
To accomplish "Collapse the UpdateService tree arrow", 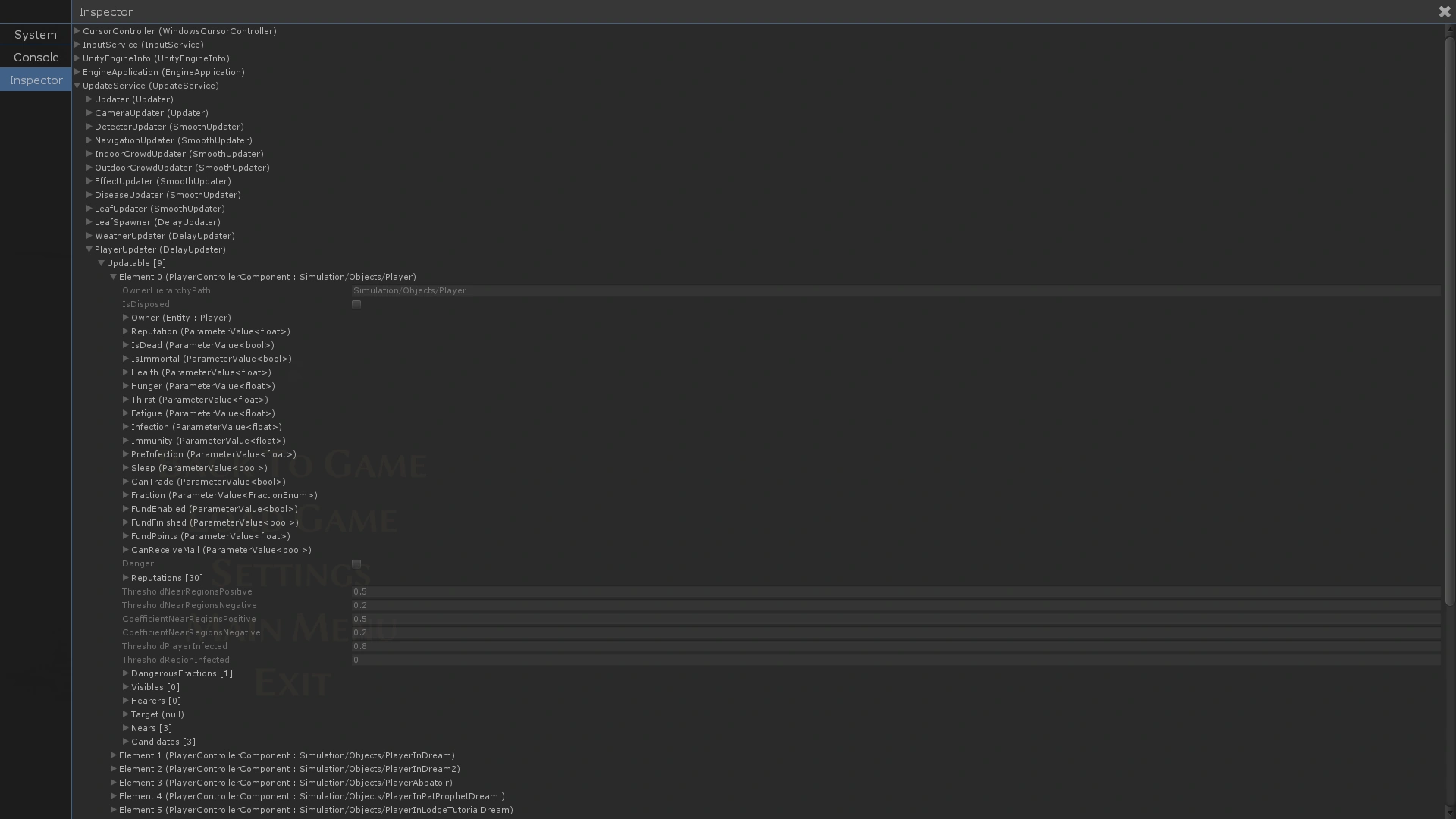I will tap(77, 86).
